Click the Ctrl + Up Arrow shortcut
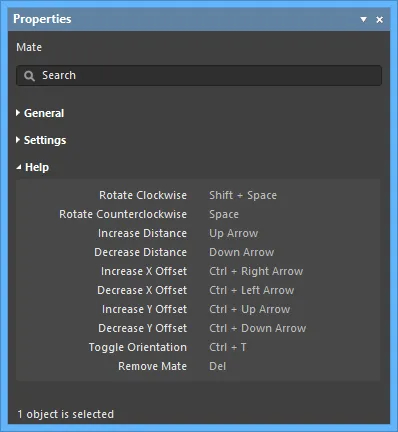 250,309
